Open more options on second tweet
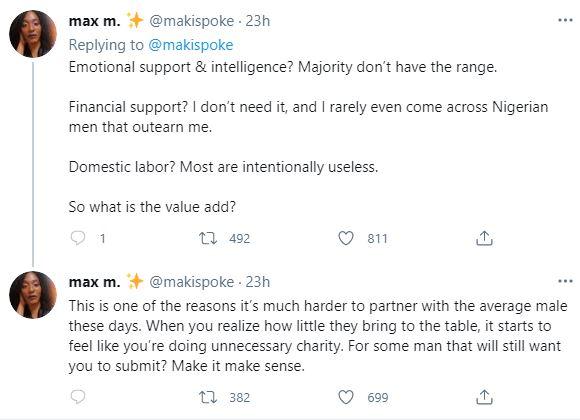This screenshot has height=420, width=580. tap(565, 282)
